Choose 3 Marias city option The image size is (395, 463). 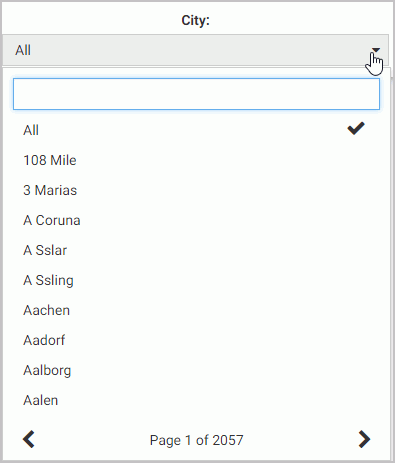(196, 190)
